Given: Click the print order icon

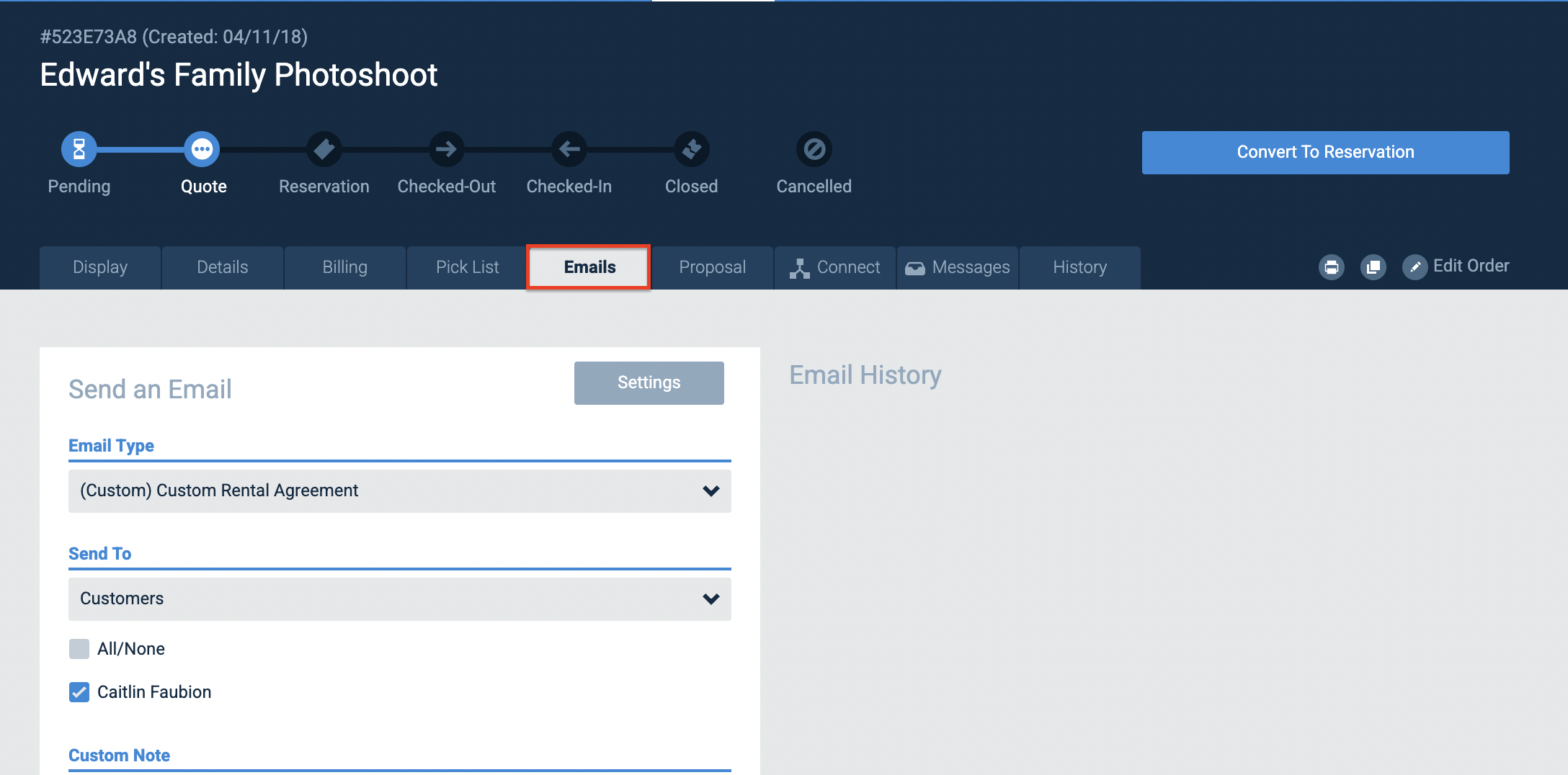Looking at the screenshot, I should pos(1332,267).
